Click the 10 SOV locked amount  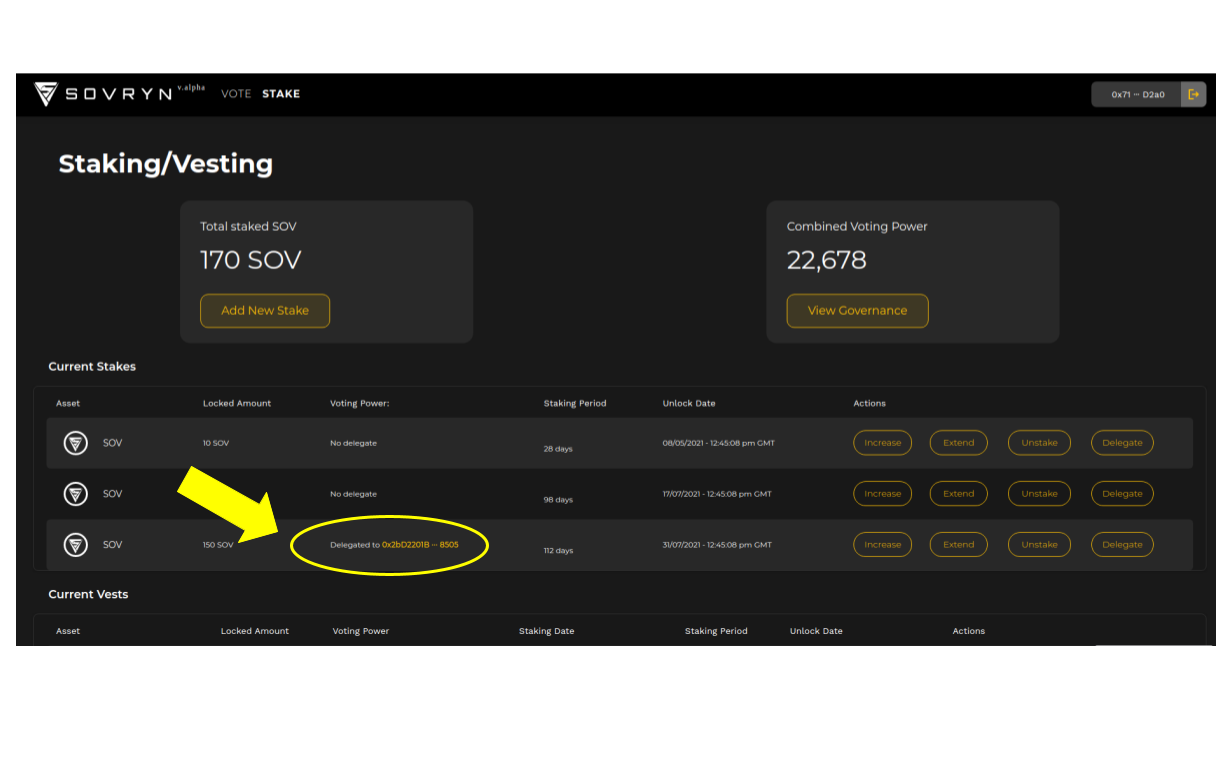click(x=216, y=443)
